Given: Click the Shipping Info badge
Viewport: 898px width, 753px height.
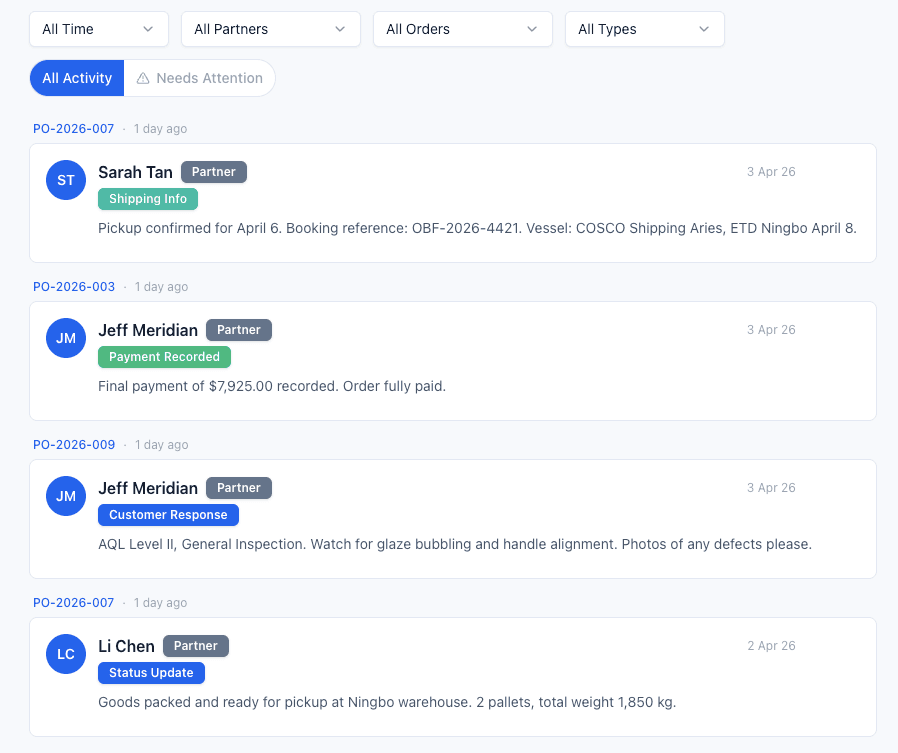Looking at the screenshot, I should 148,199.
